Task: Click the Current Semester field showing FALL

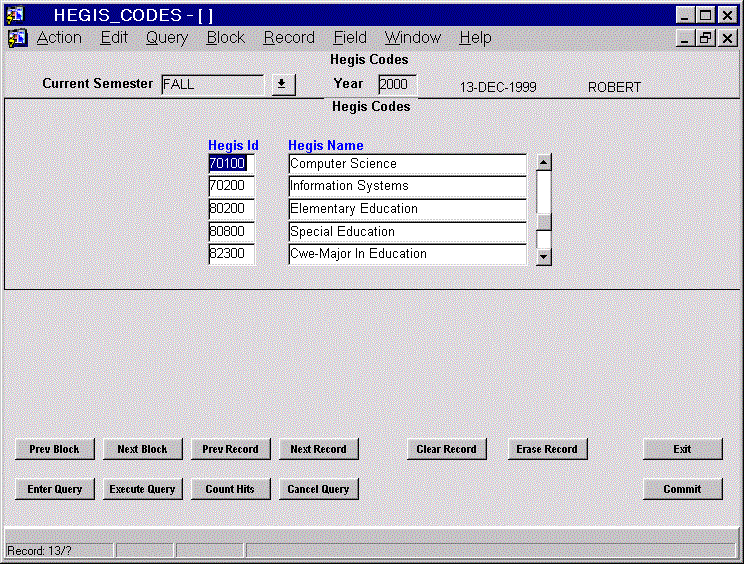Action: point(212,85)
